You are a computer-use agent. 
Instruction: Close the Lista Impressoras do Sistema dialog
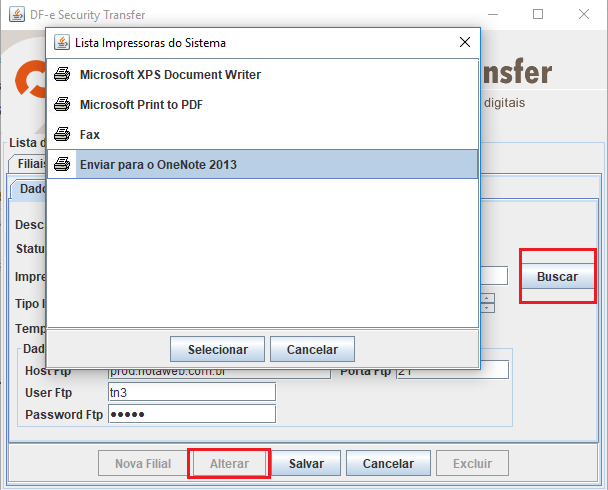[464, 43]
